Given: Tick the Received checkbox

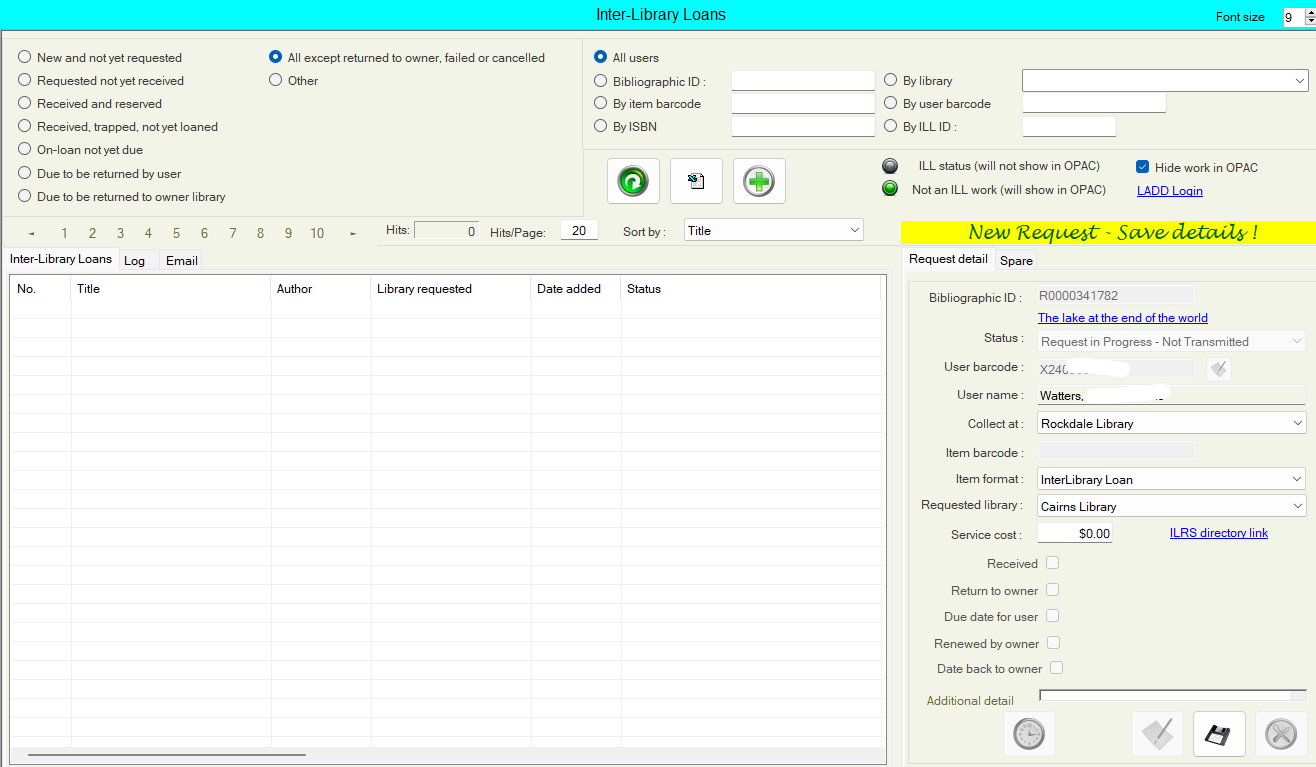Looking at the screenshot, I should coord(1052,563).
